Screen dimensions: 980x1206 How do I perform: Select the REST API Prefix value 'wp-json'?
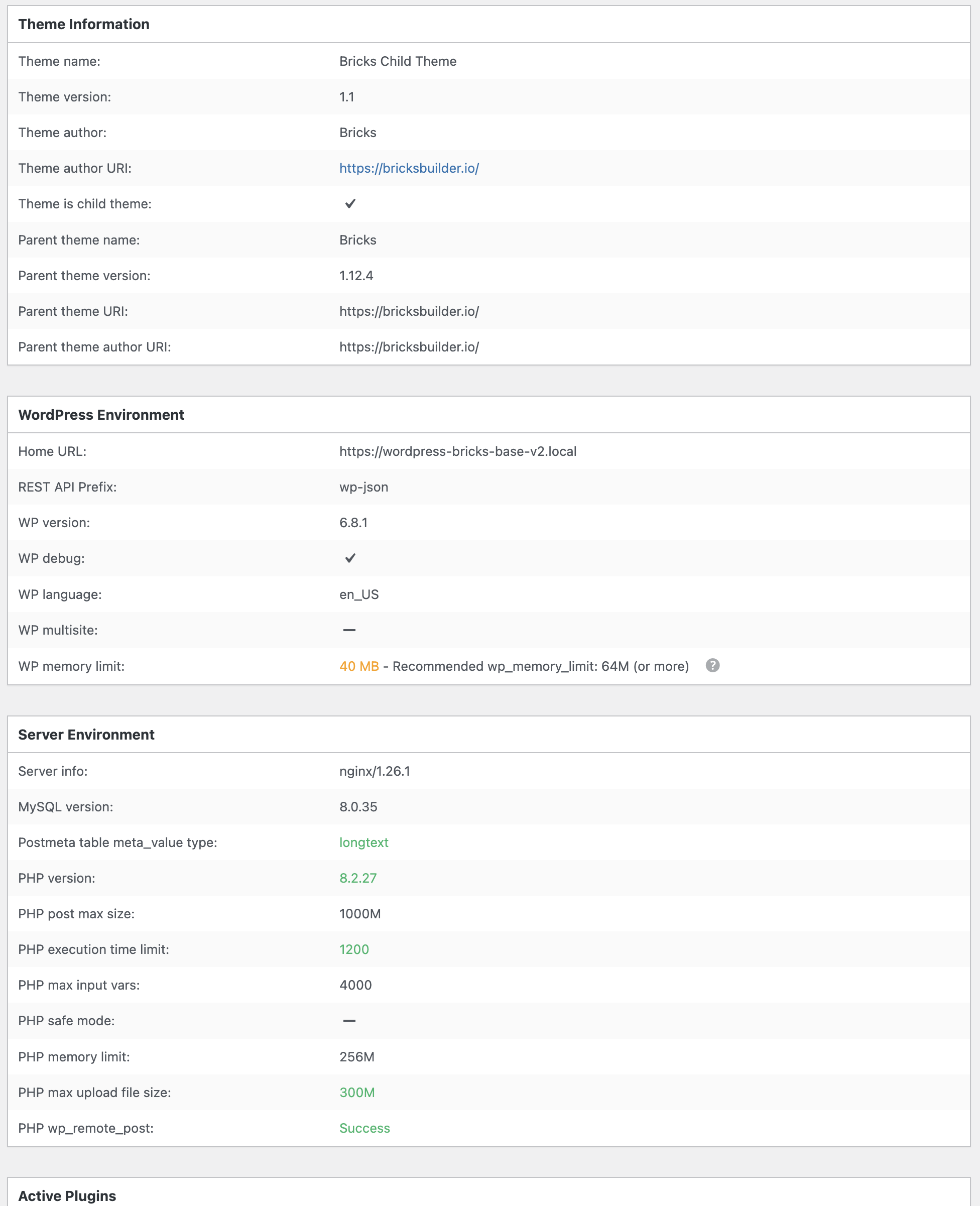pyautogui.click(x=363, y=487)
